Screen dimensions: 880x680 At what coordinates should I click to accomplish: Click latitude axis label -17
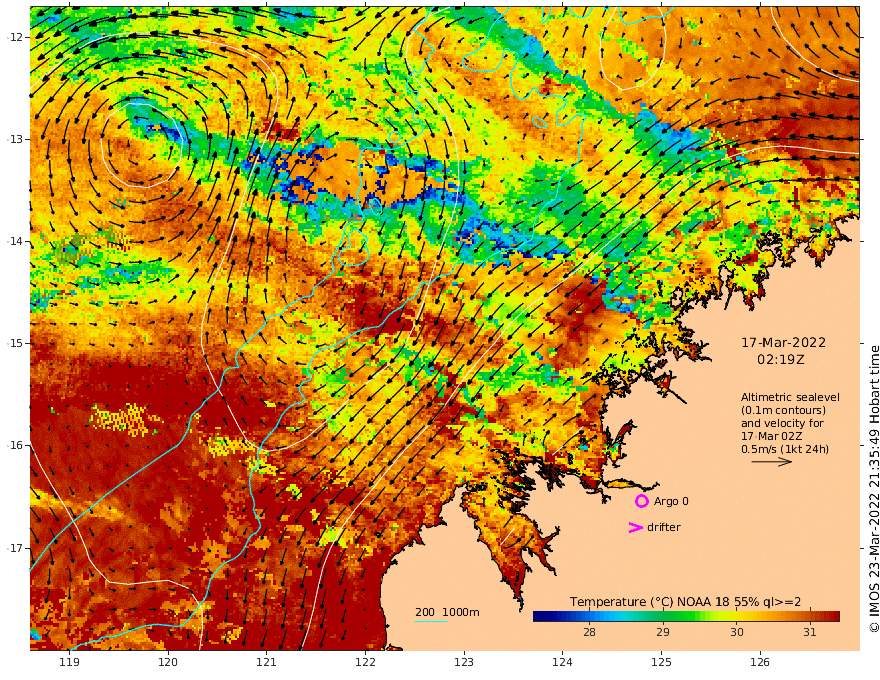click(15, 548)
